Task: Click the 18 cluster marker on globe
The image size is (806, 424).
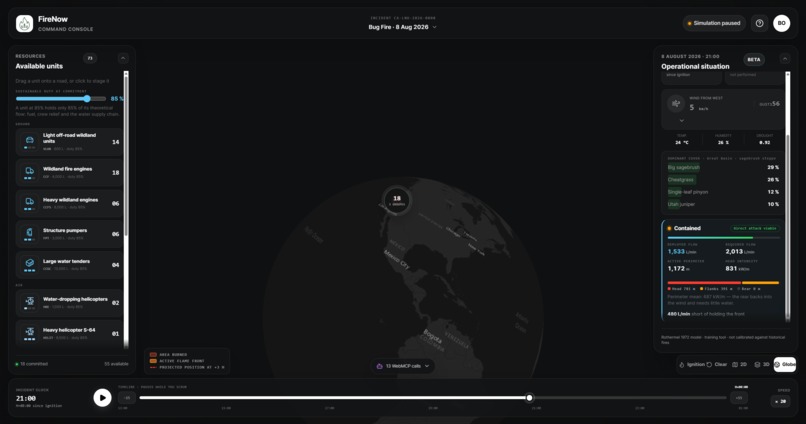Action: pyautogui.click(x=397, y=199)
